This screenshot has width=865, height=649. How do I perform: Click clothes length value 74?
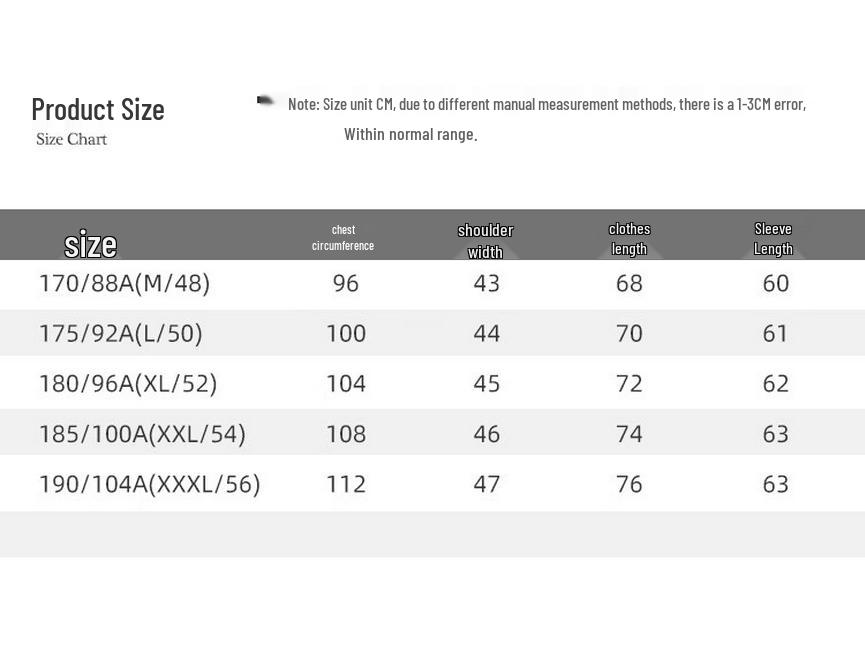(x=629, y=434)
